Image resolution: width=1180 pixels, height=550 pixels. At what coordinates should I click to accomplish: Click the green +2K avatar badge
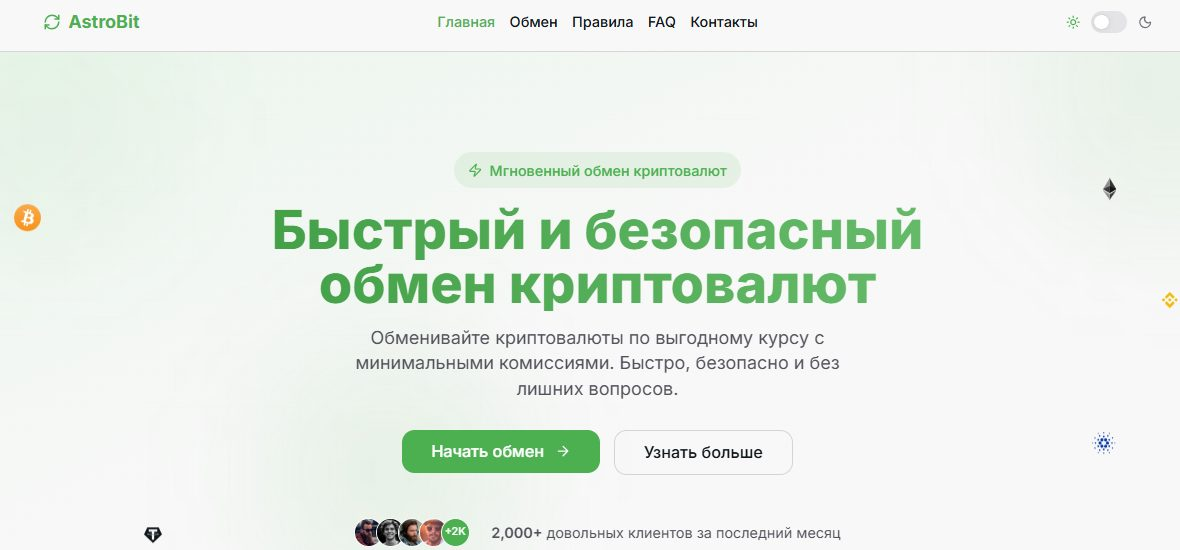pyautogui.click(x=455, y=533)
